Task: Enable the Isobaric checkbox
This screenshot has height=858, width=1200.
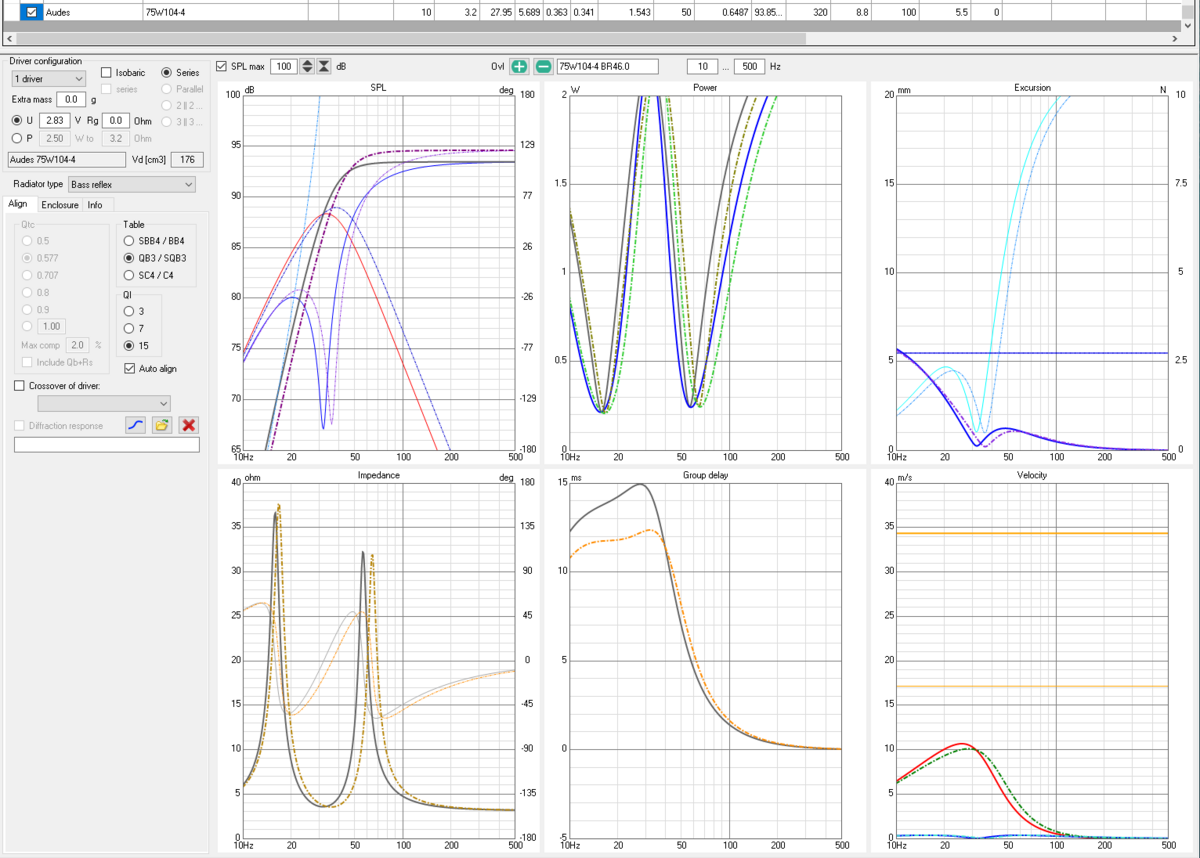Action: coord(106,73)
